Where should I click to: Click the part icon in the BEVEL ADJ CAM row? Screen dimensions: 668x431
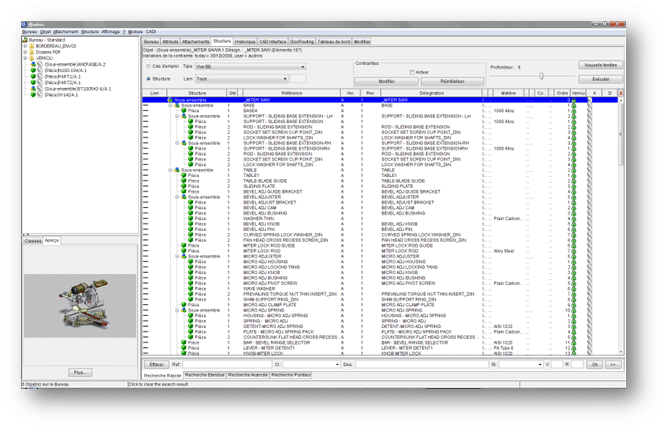coord(191,208)
